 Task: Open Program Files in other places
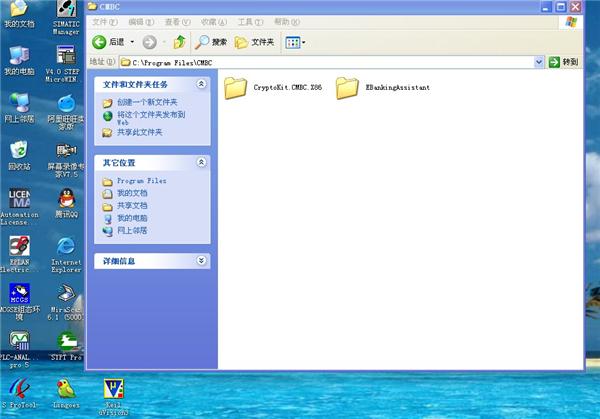[142, 181]
